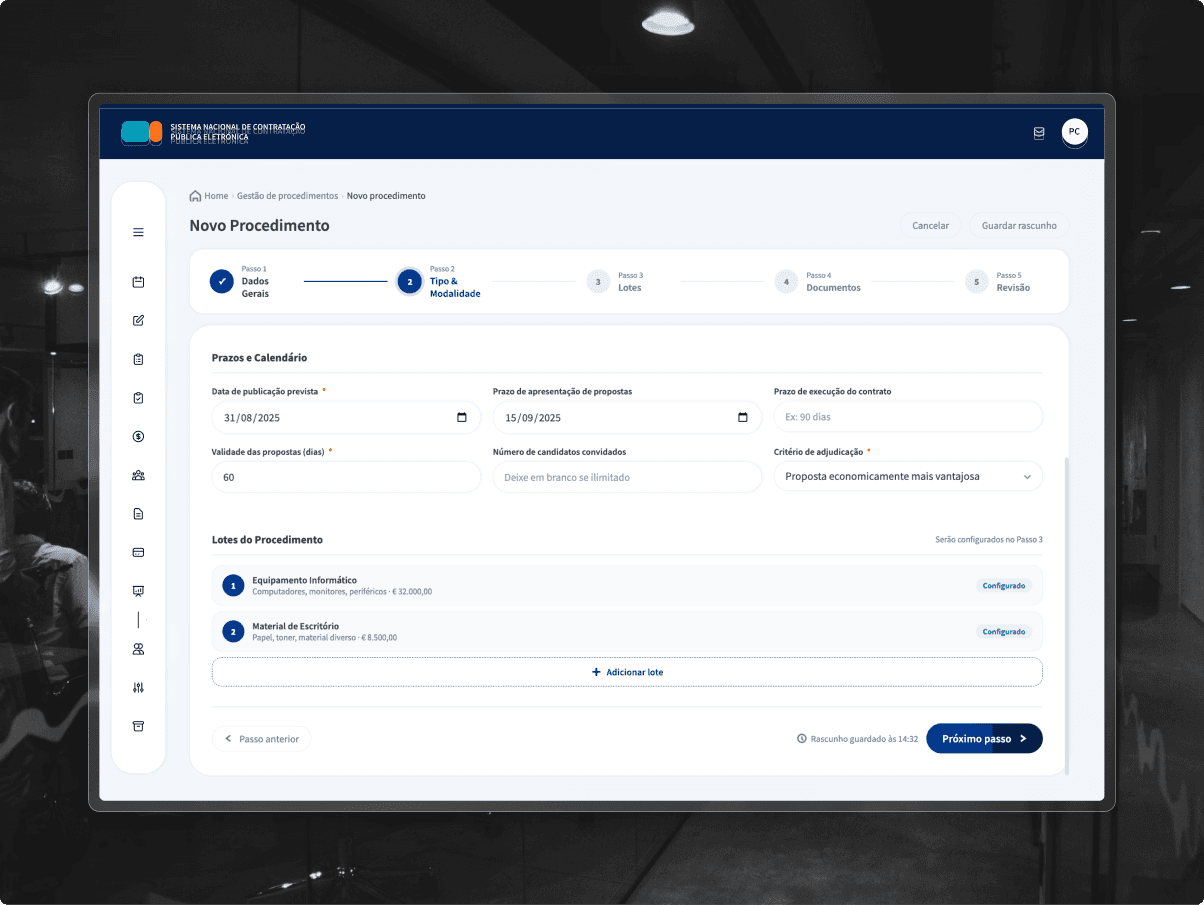Image resolution: width=1204 pixels, height=905 pixels.
Task: Select Tipo & Modalidade step
Action: coord(455,287)
